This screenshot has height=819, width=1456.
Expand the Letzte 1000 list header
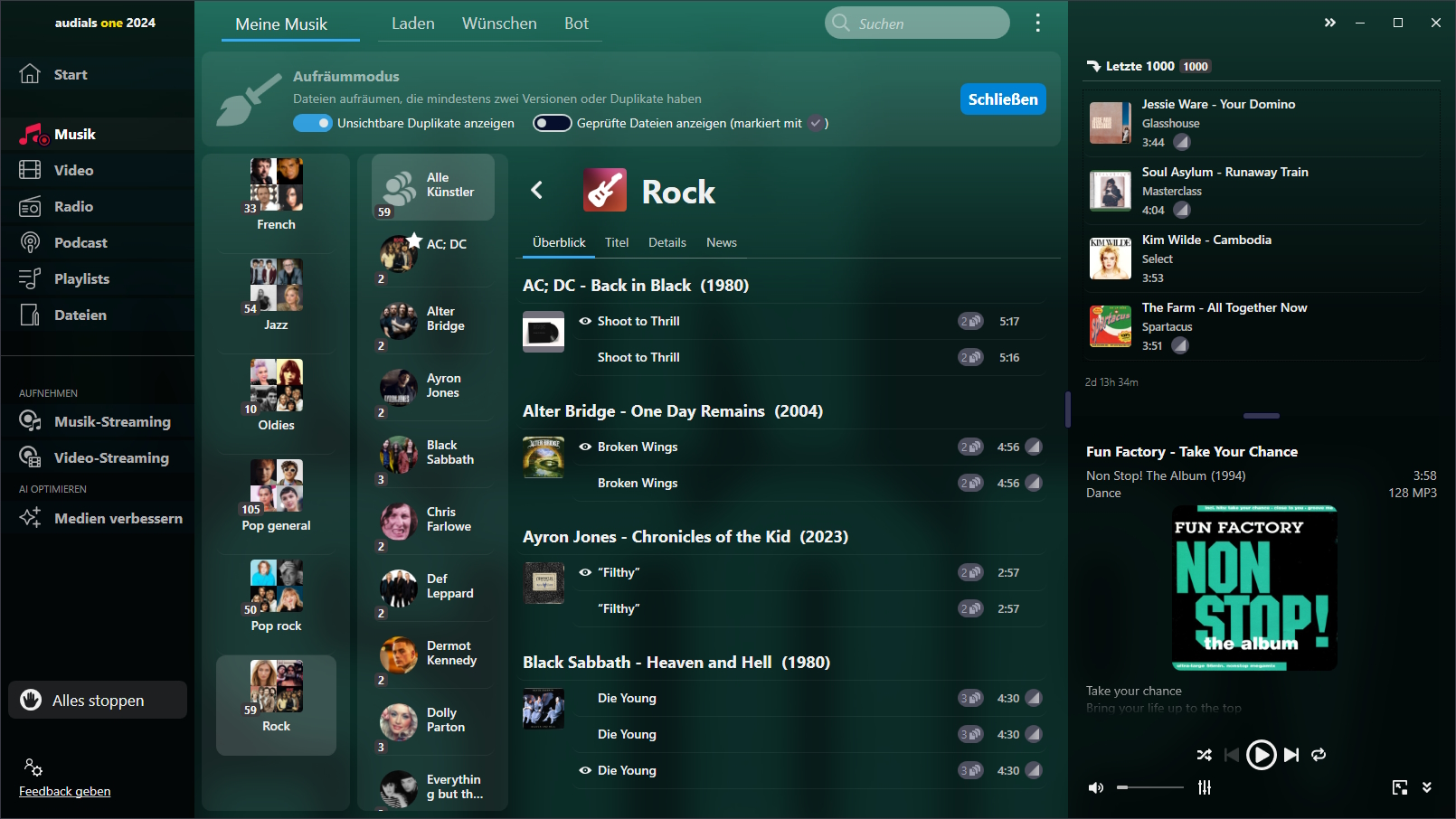pos(1149,66)
